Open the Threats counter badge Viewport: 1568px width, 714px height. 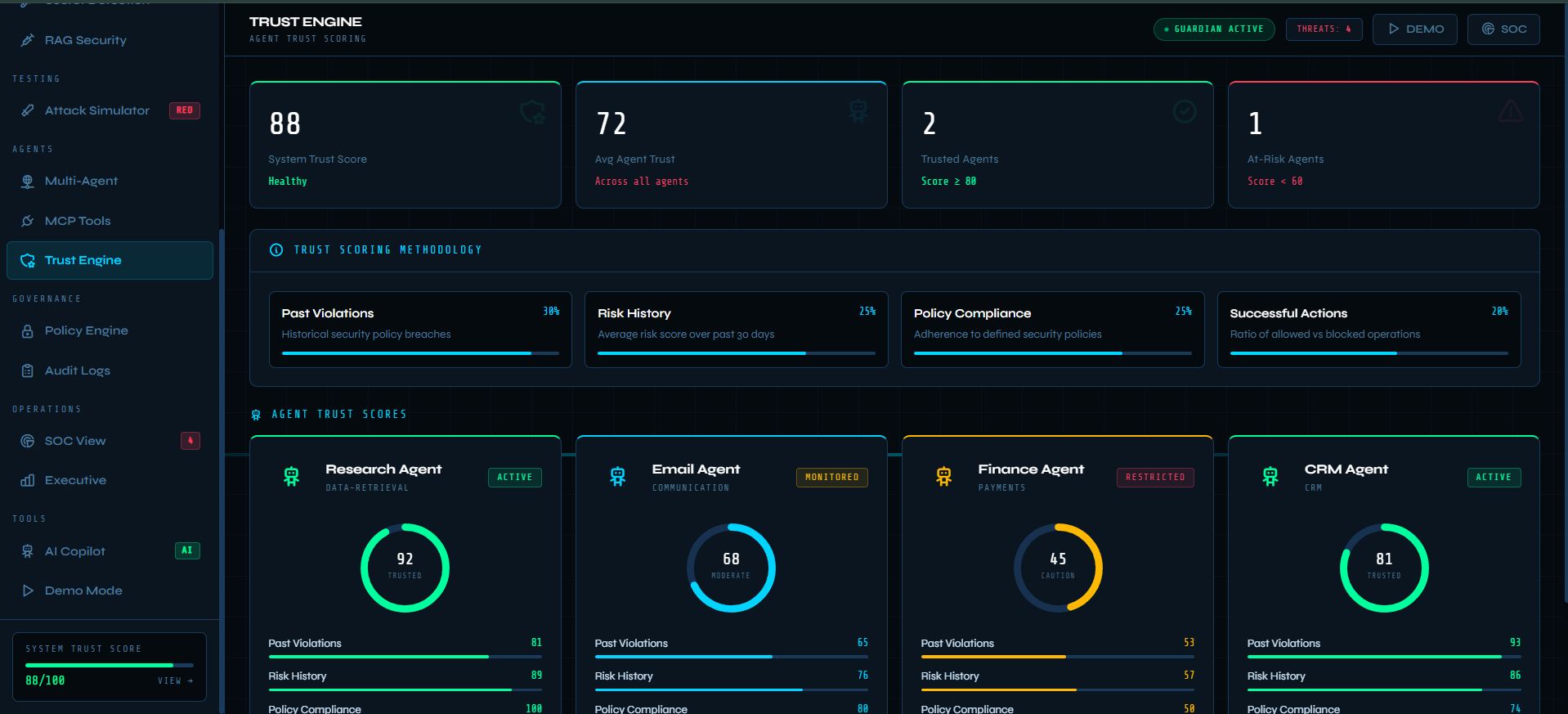(1324, 29)
